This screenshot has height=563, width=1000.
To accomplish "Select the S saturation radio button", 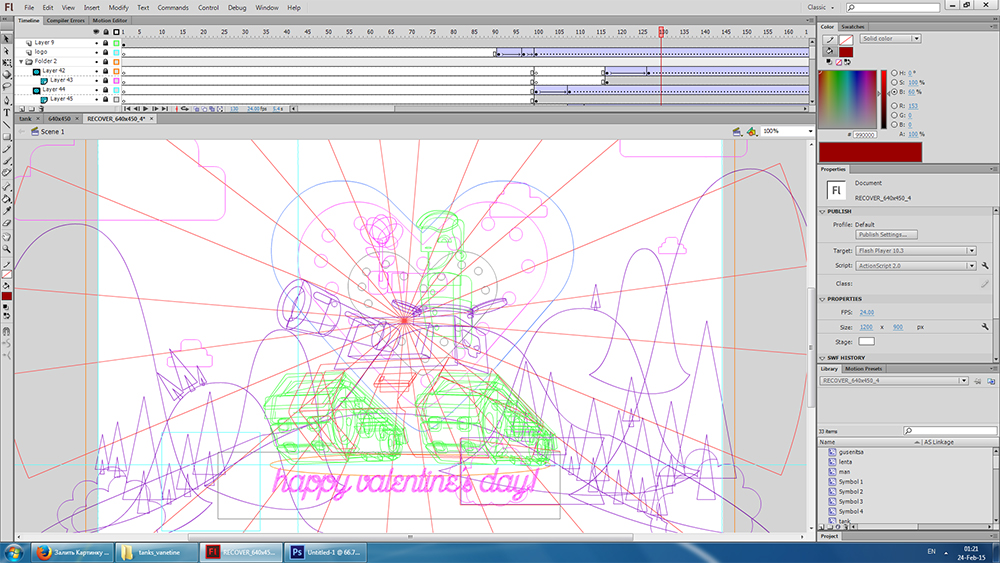I will coord(894,82).
